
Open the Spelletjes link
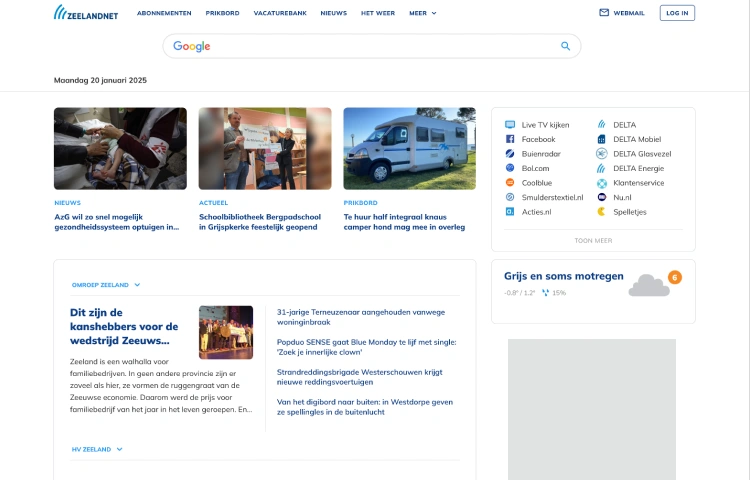pos(630,212)
